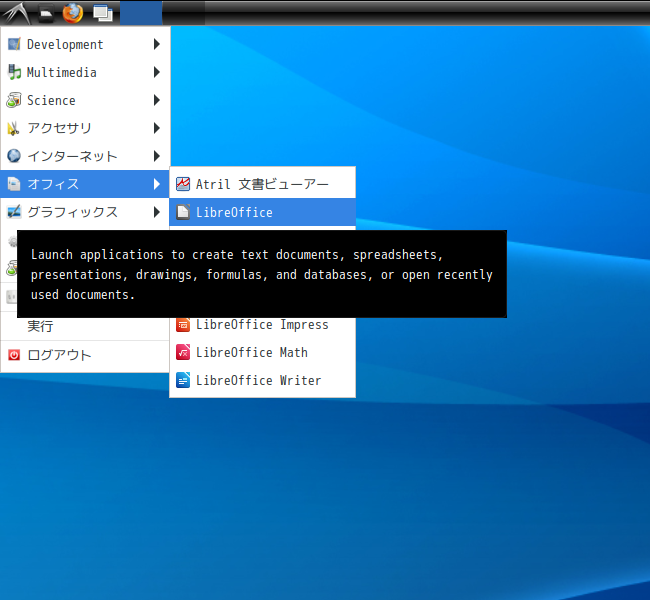This screenshot has height=600, width=650.
Task: Click the LibreOffice blank document icon
Action: (x=183, y=212)
